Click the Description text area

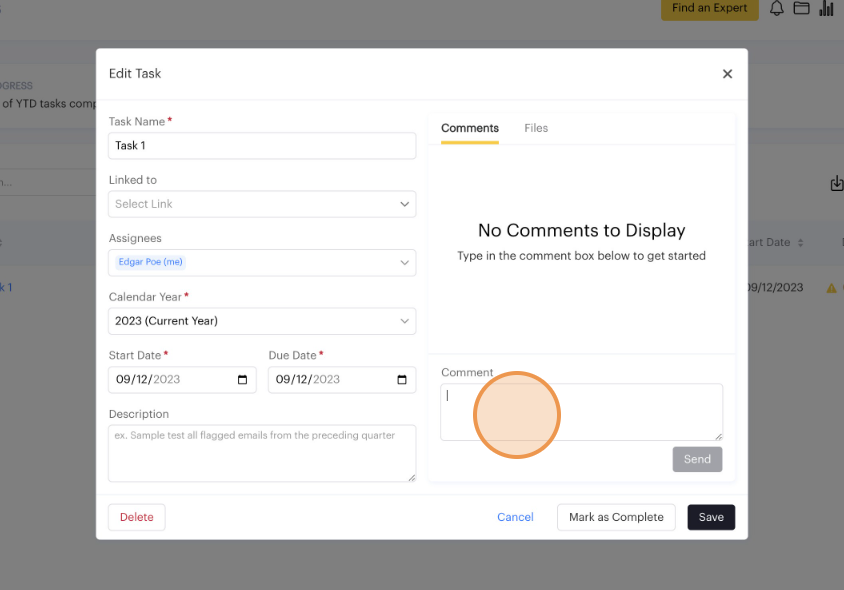click(262, 453)
